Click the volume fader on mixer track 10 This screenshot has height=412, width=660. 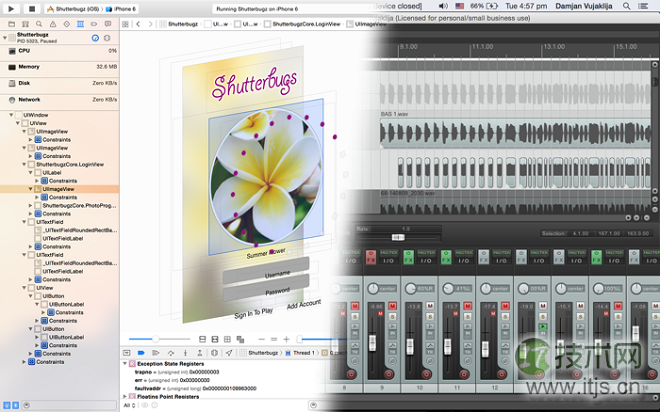pyautogui.click(x=410, y=346)
